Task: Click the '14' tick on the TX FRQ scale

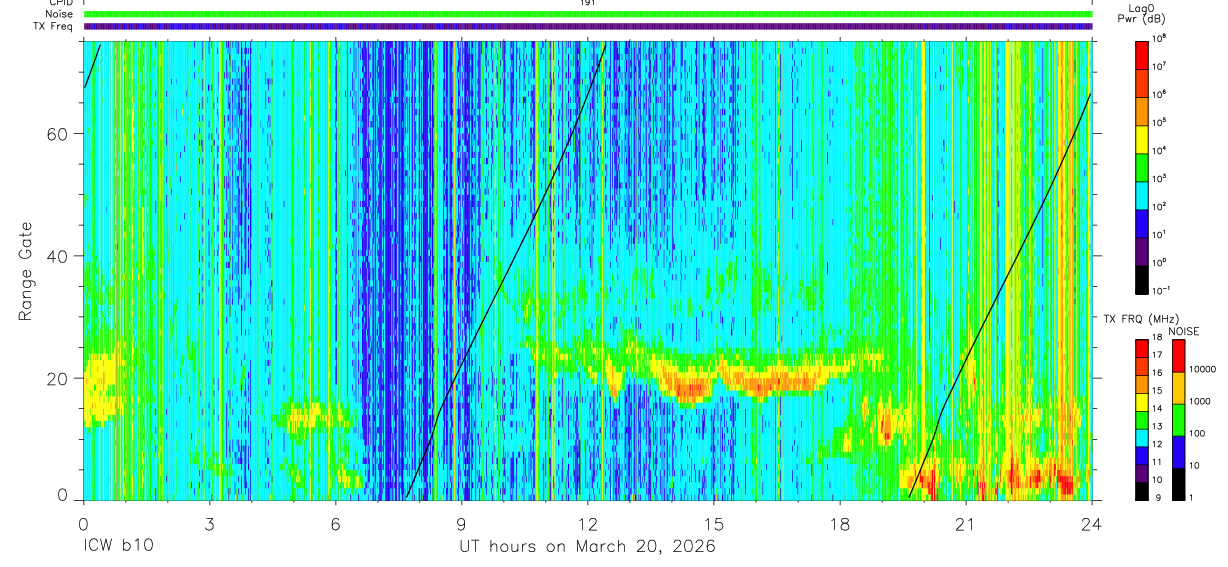Action: pos(1159,409)
